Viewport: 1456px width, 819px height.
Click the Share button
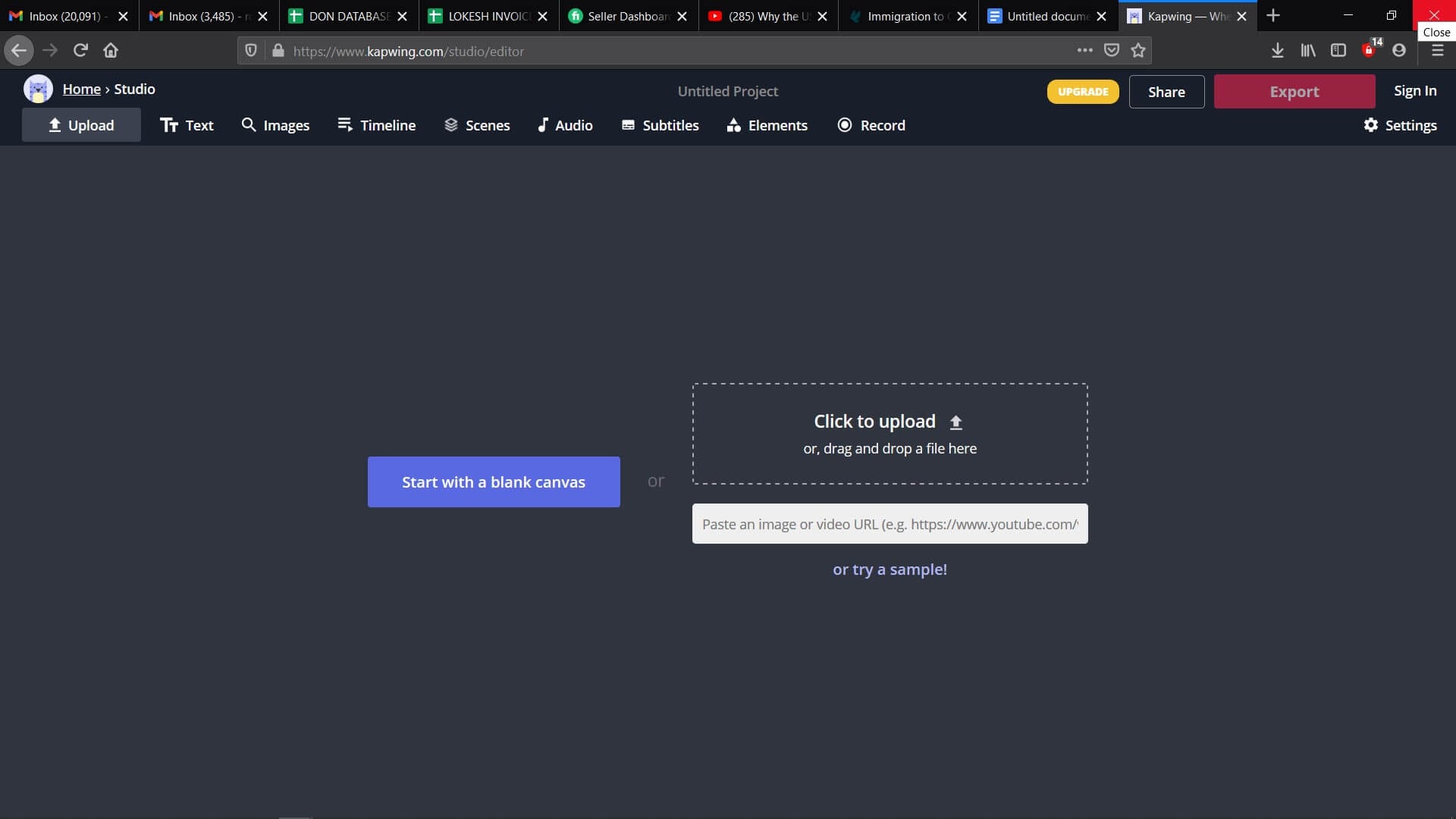click(1166, 92)
